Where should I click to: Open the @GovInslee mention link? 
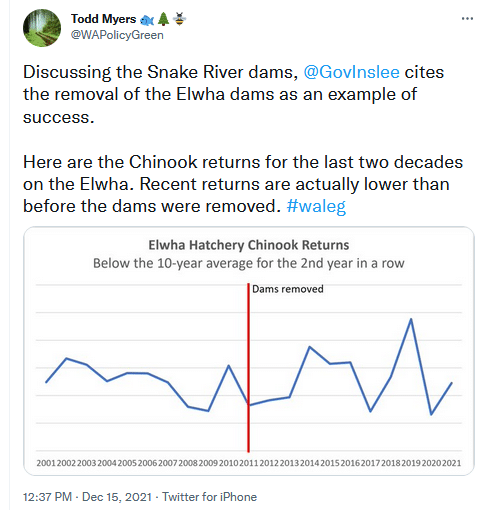351,72
